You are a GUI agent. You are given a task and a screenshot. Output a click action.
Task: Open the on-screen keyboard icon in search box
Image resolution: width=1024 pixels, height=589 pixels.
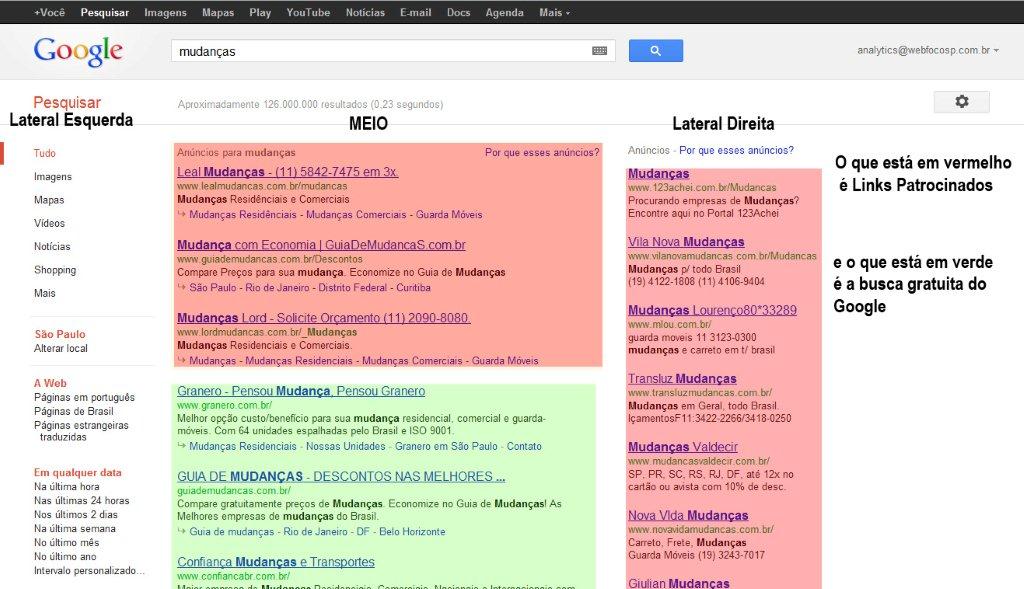click(599, 51)
